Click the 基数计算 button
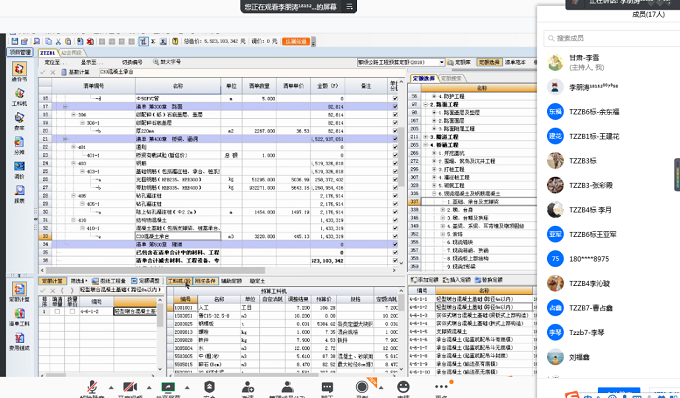680x398 pixels. (75, 72)
